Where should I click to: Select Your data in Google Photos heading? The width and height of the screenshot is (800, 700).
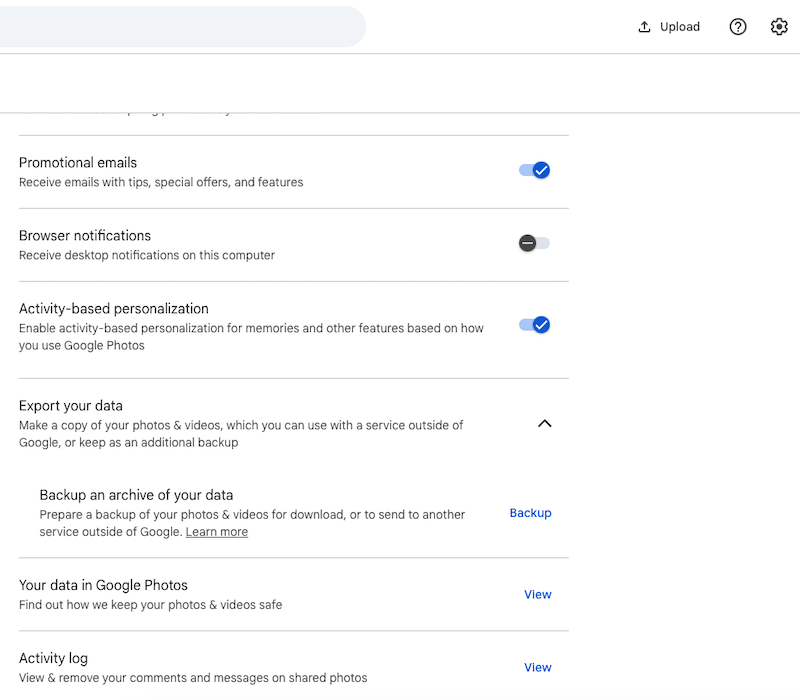(103, 585)
